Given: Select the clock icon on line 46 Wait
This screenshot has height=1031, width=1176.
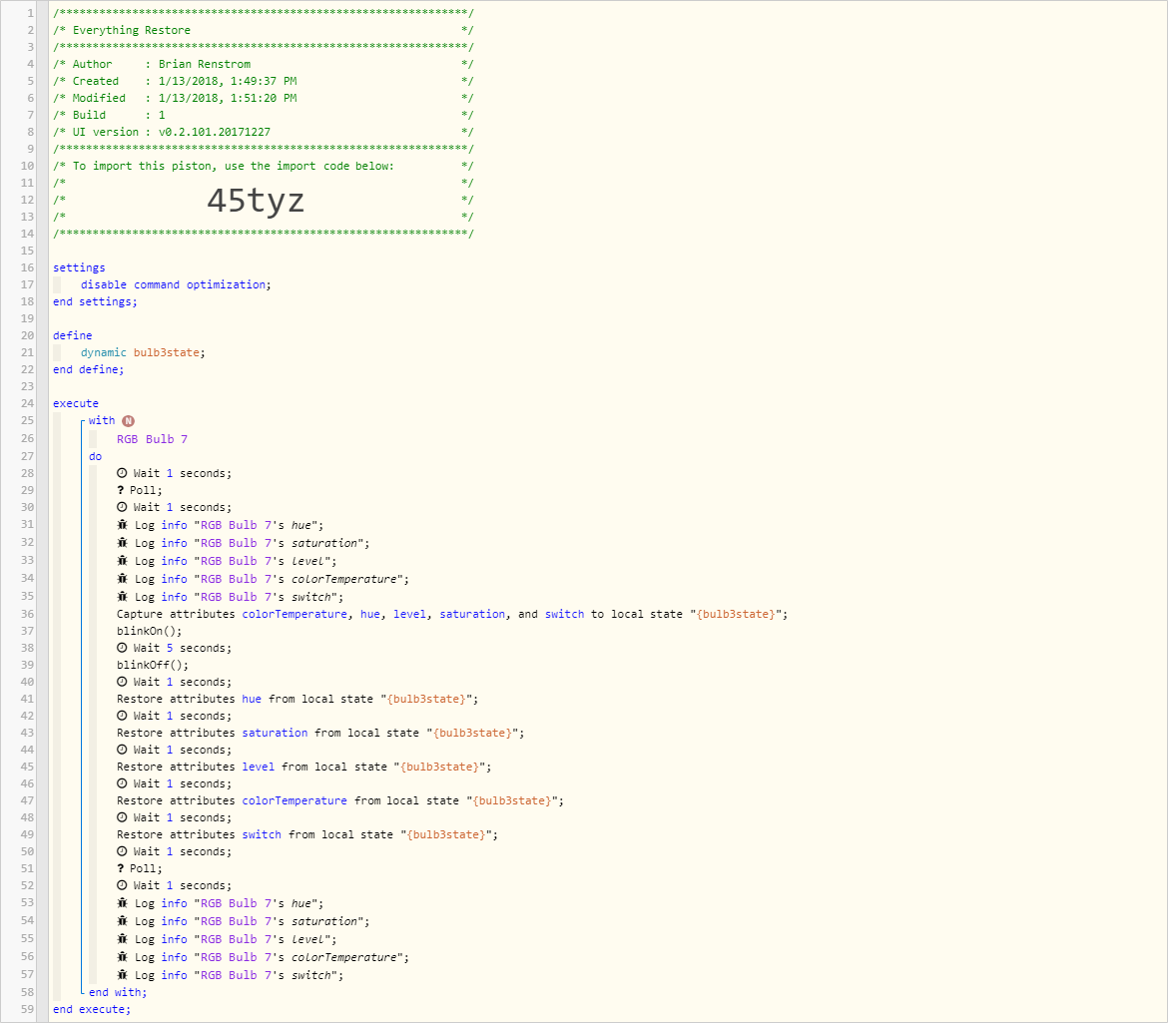Looking at the screenshot, I should 122,783.
